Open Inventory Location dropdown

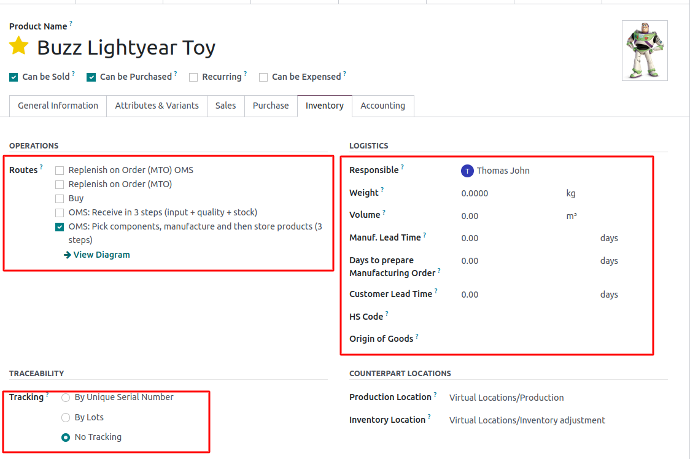coord(527,420)
